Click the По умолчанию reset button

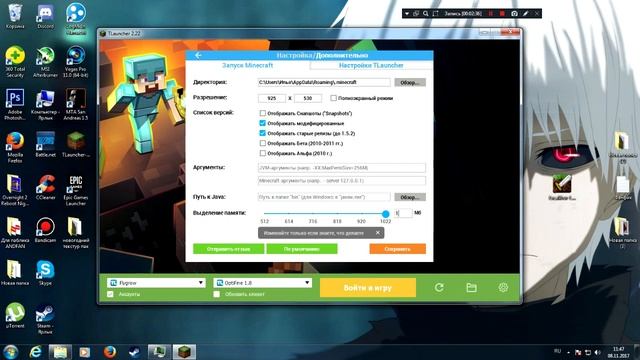click(x=302, y=249)
